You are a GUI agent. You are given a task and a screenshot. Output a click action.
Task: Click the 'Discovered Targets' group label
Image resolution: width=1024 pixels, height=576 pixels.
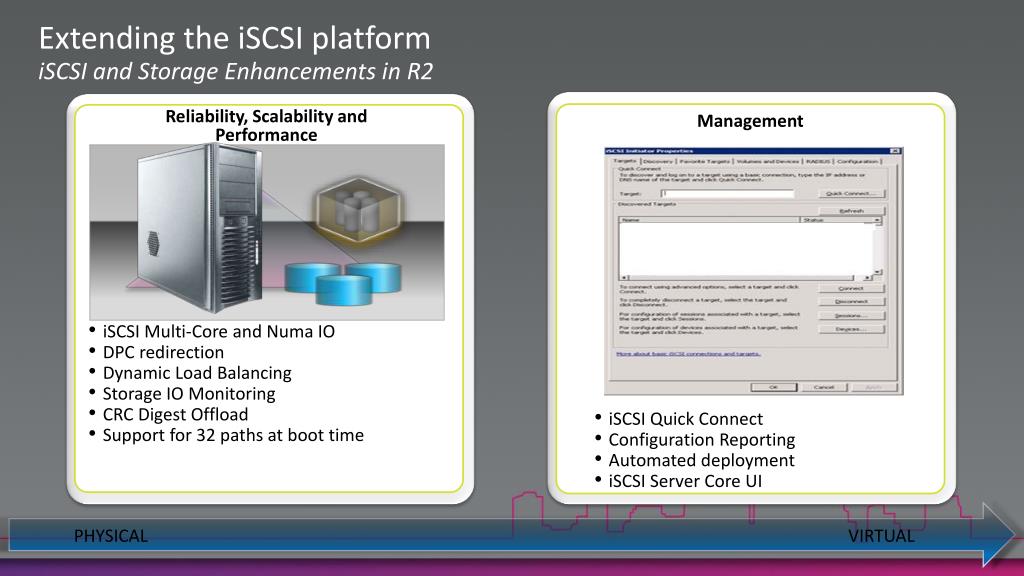point(647,204)
